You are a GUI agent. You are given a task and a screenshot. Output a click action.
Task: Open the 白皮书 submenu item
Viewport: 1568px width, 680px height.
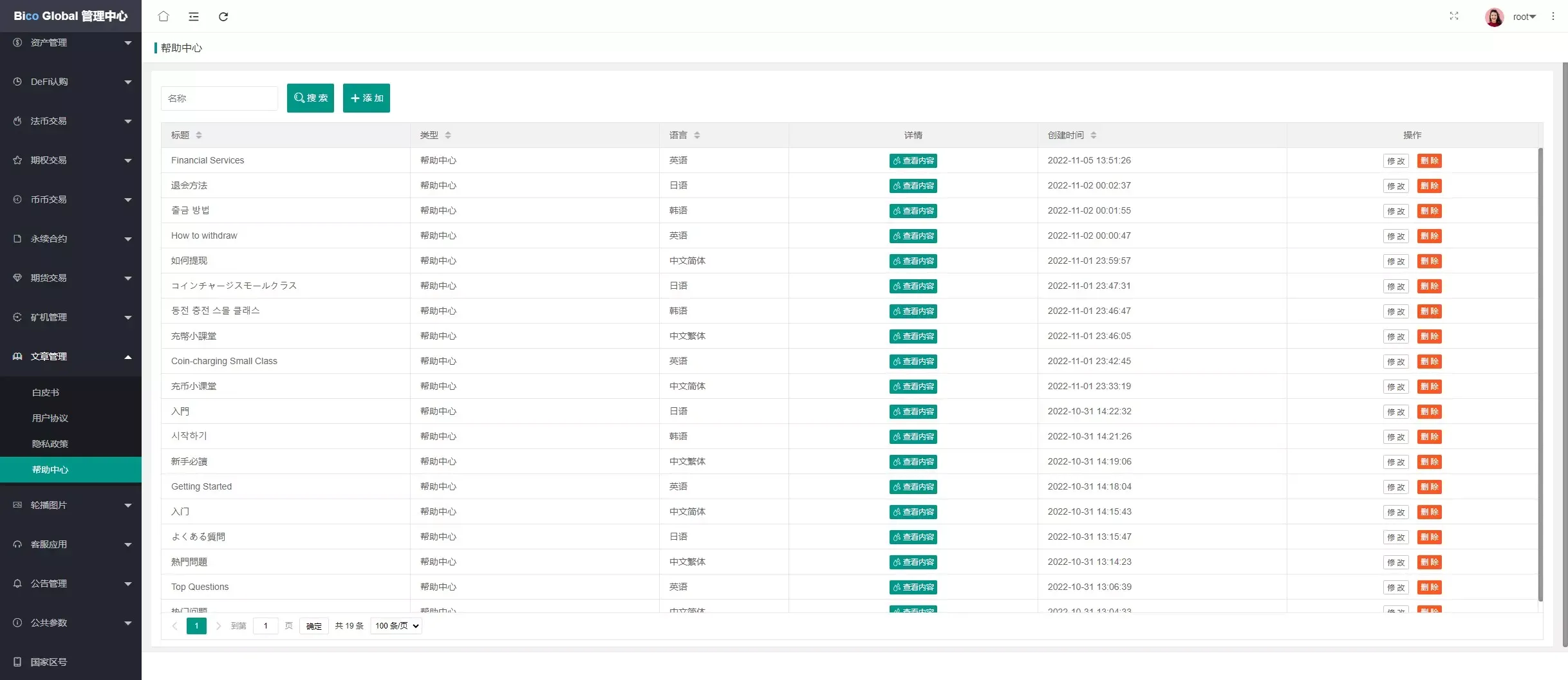tap(71, 392)
